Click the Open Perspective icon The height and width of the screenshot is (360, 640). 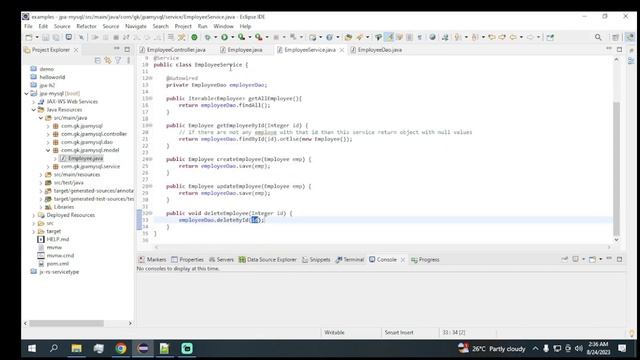coord(615,37)
